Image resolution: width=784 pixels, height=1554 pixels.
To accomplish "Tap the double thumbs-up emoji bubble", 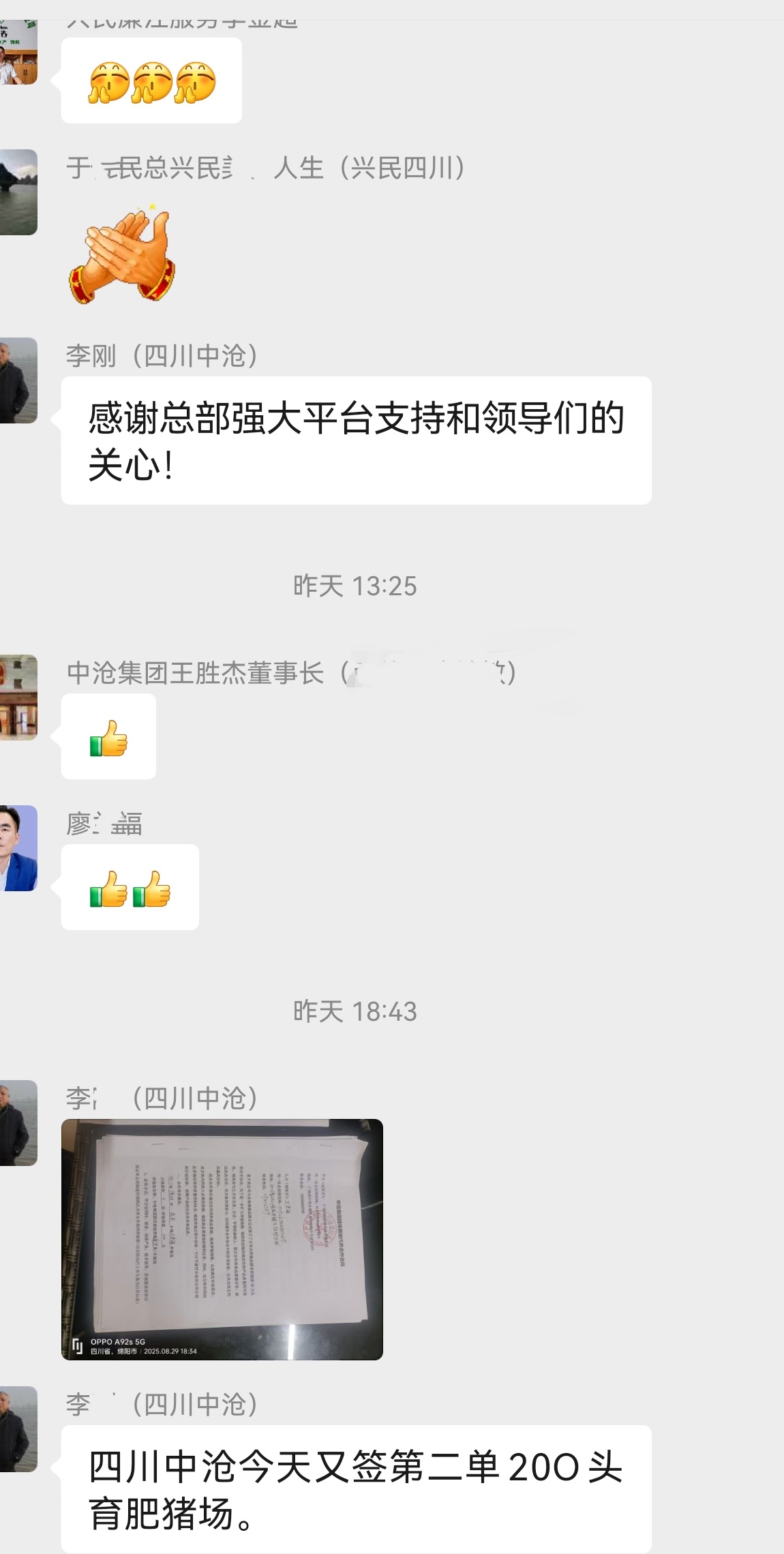I will tap(130, 887).
